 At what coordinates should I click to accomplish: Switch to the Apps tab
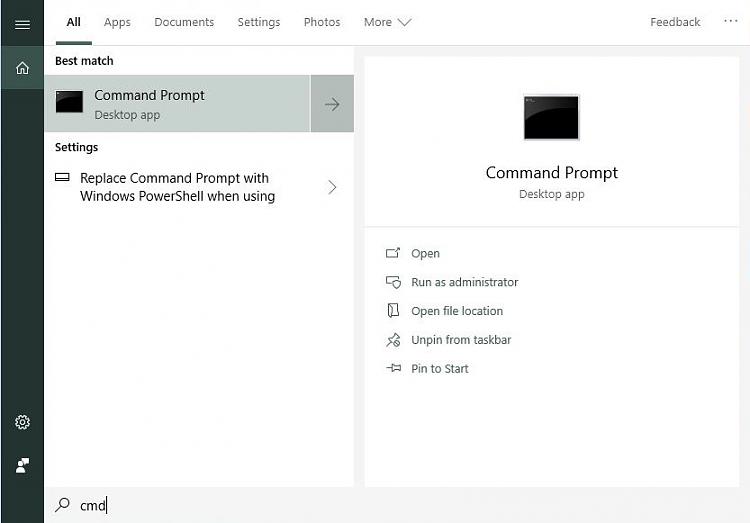pos(117,22)
